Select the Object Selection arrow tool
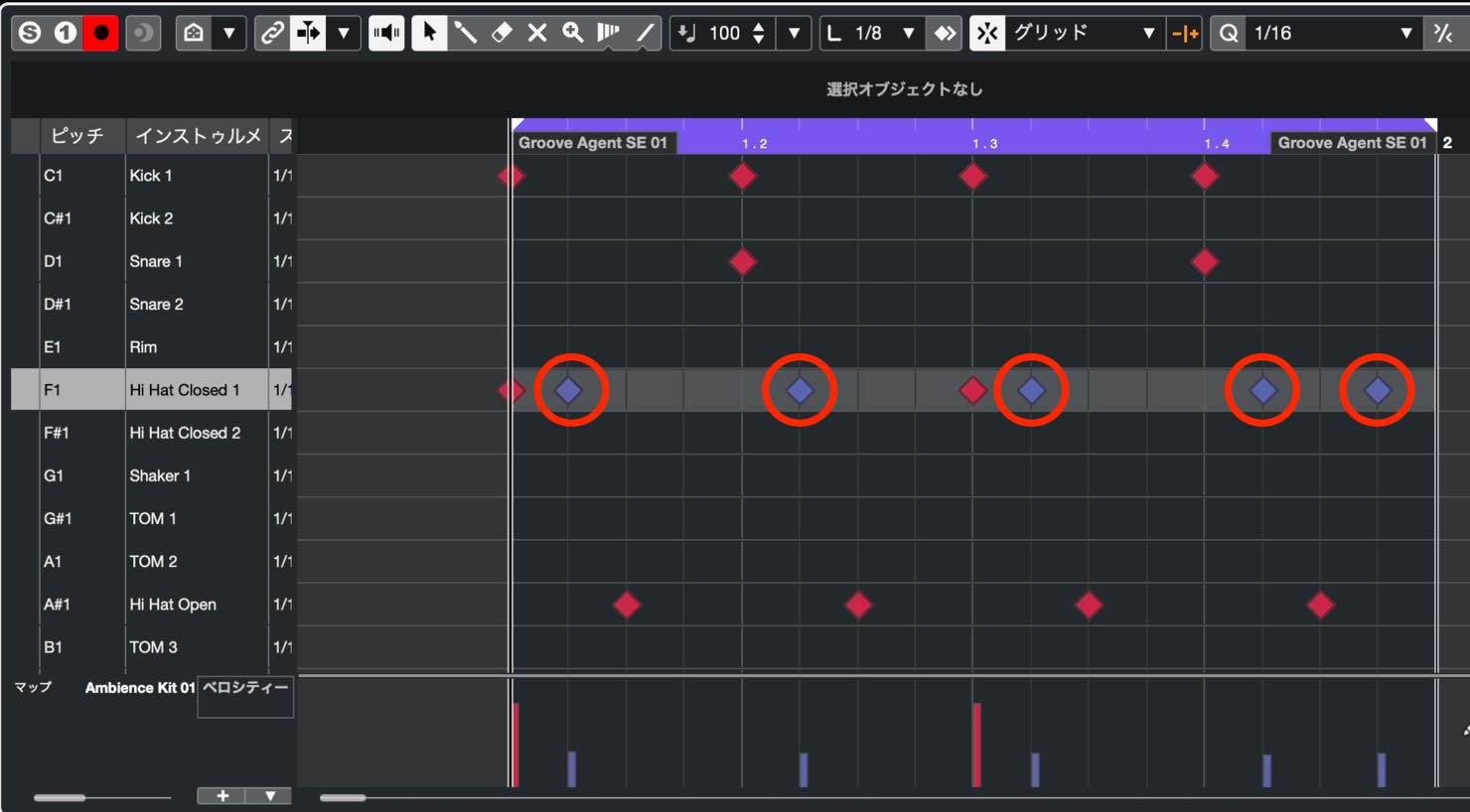 (x=429, y=33)
